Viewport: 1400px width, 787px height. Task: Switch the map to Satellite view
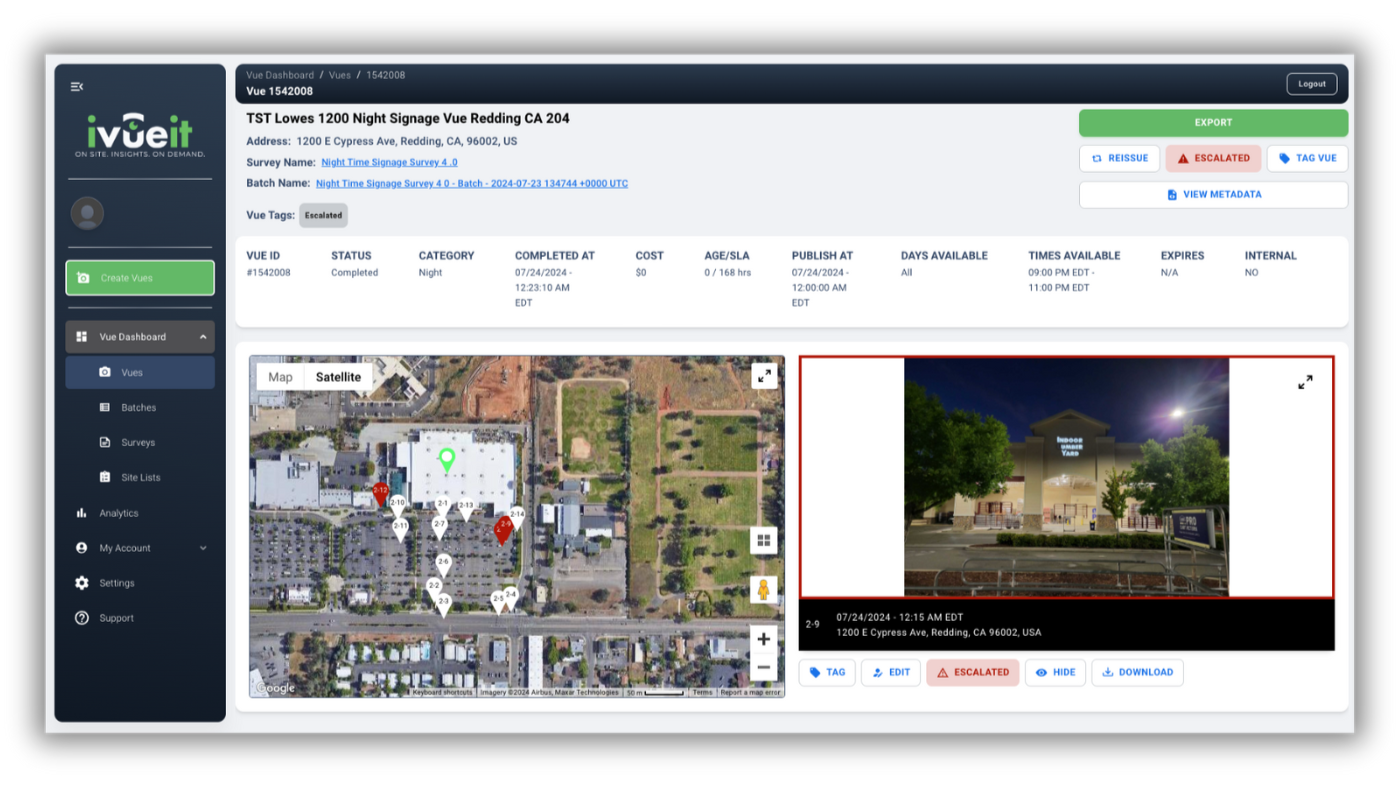tap(338, 377)
